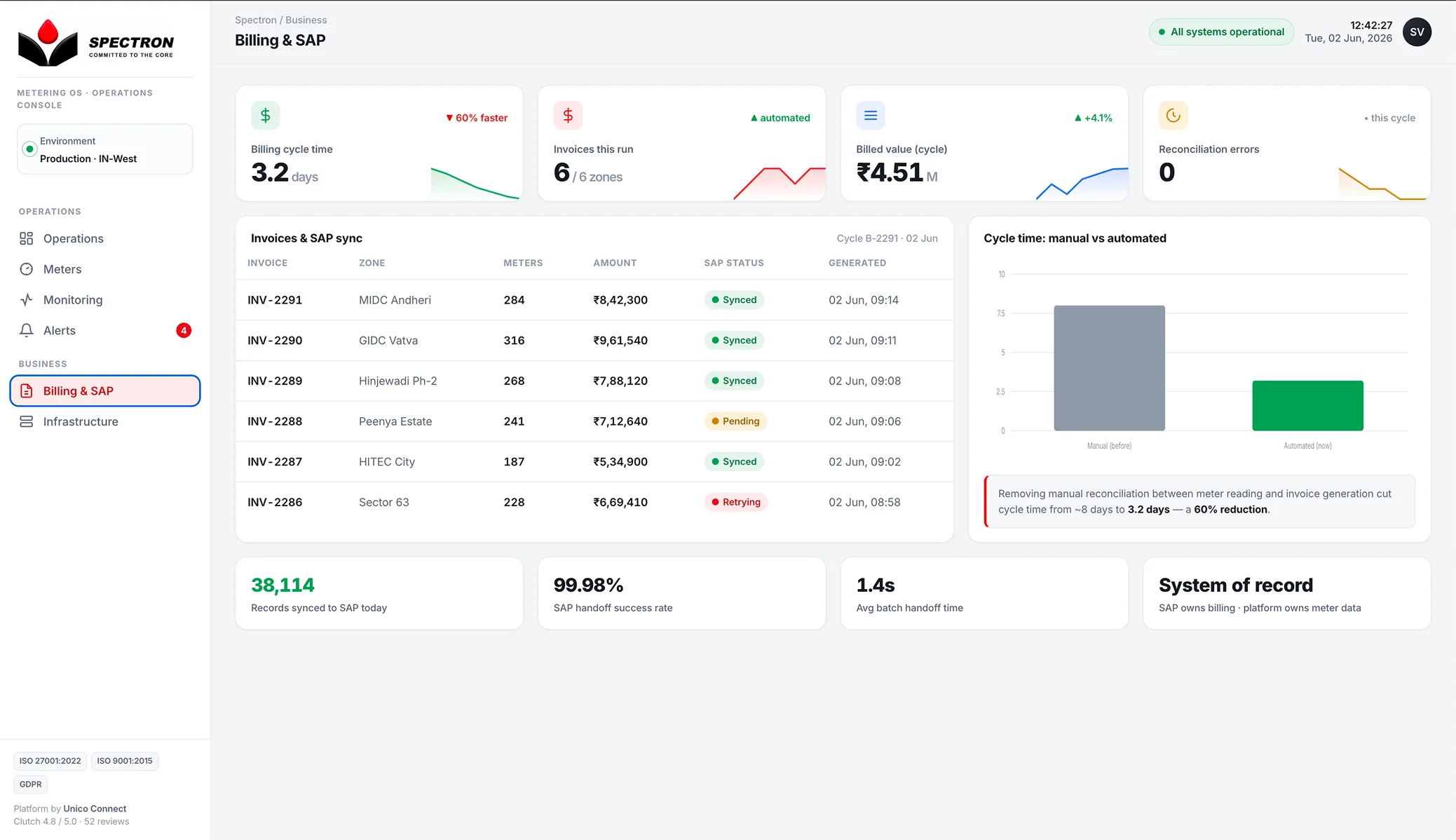Click the All systems operational status pill
This screenshot has height=840, width=1456.
click(x=1221, y=32)
